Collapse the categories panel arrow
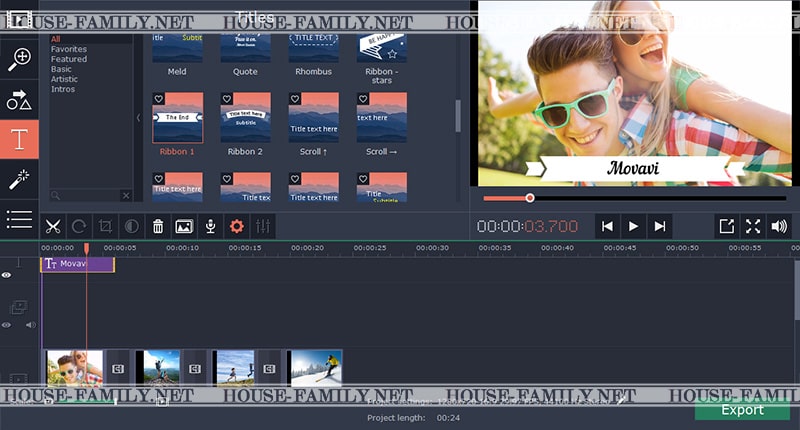800x430 pixels. [x=138, y=118]
